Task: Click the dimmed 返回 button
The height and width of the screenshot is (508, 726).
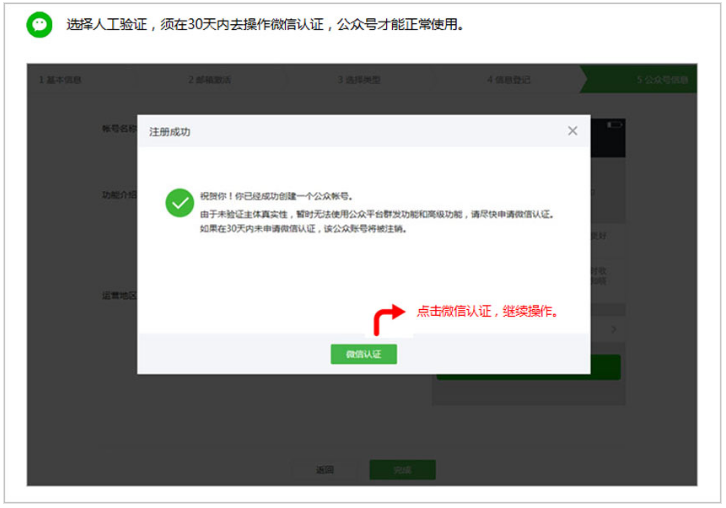Action: click(x=325, y=470)
